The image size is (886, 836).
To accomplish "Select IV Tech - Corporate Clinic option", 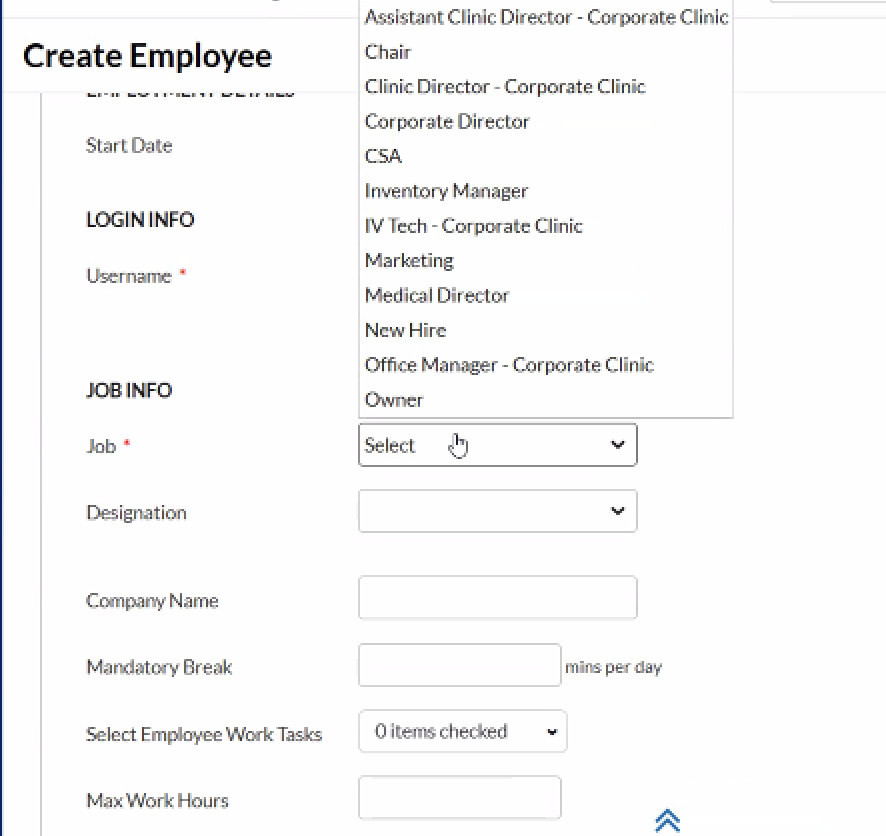I will point(546,226).
